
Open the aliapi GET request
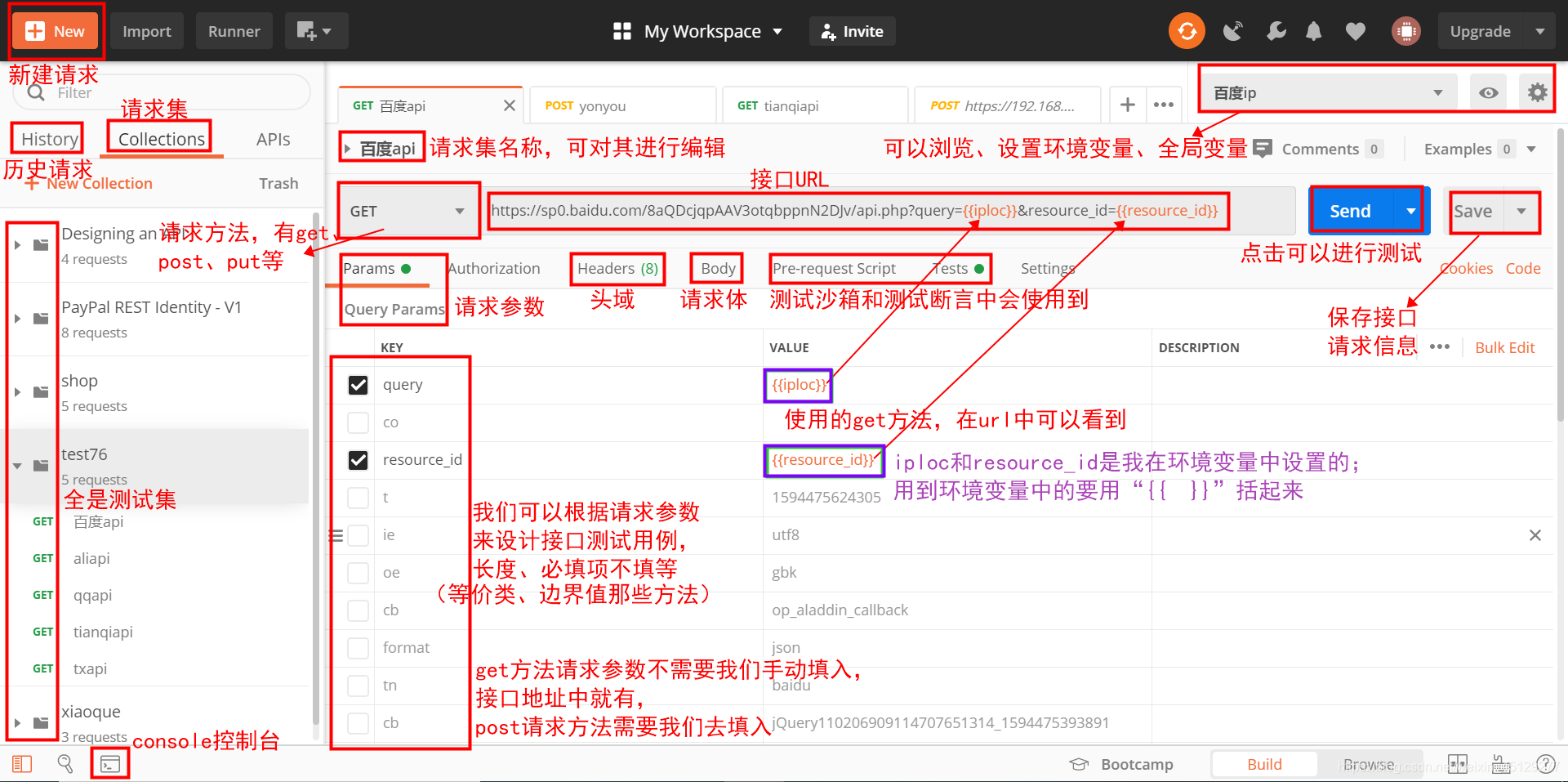[x=91, y=558]
